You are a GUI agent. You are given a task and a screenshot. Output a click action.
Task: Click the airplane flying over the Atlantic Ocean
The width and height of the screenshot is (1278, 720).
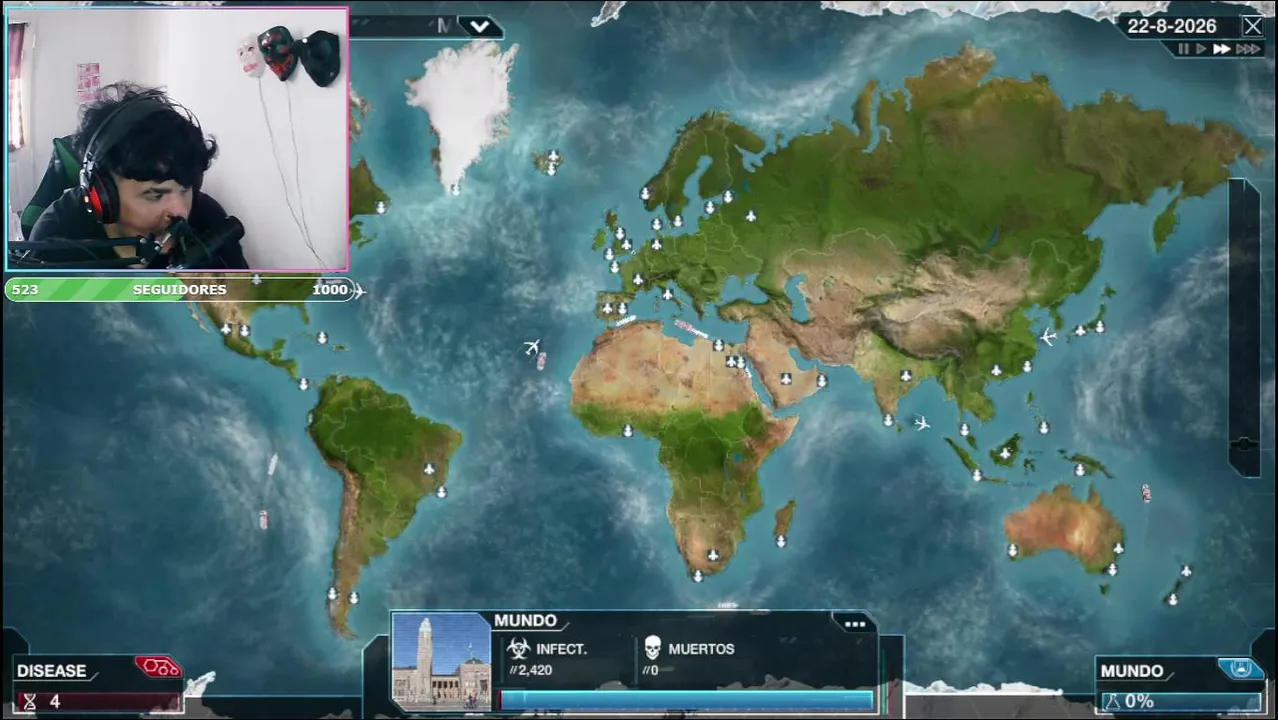click(x=532, y=348)
